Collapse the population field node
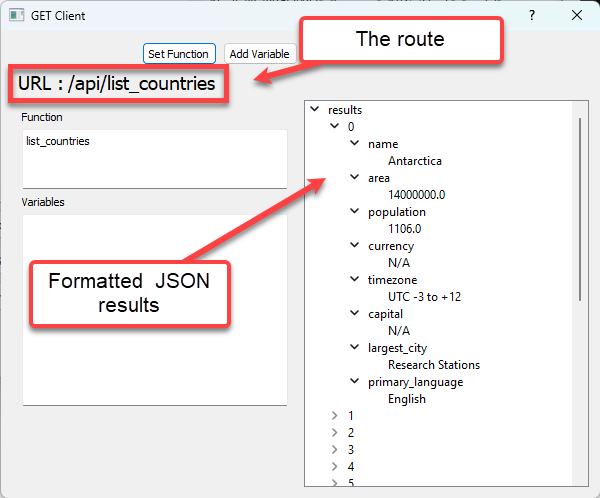Image resolution: width=600 pixels, height=498 pixels. pyautogui.click(x=354, y=212)
